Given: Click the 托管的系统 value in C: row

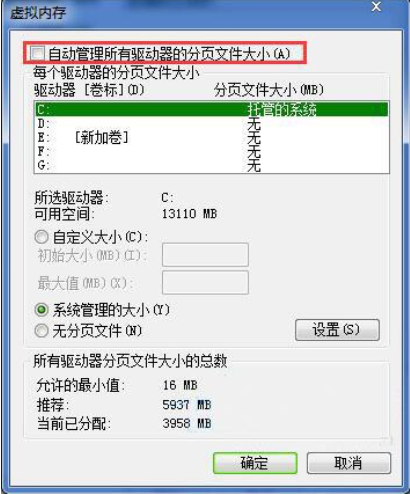Looking at the screenshot, I should [282, 110].
